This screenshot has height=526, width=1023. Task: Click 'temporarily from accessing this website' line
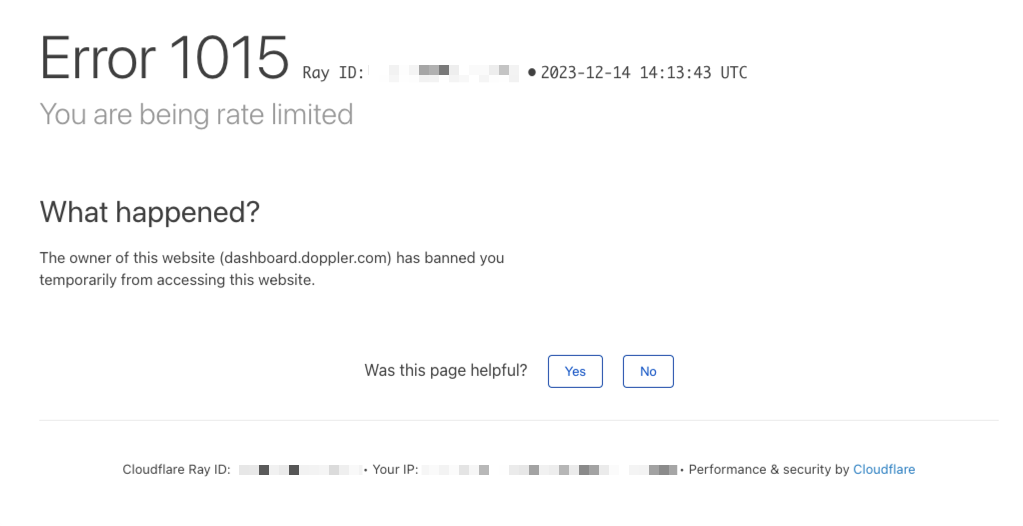pos(177,280)
